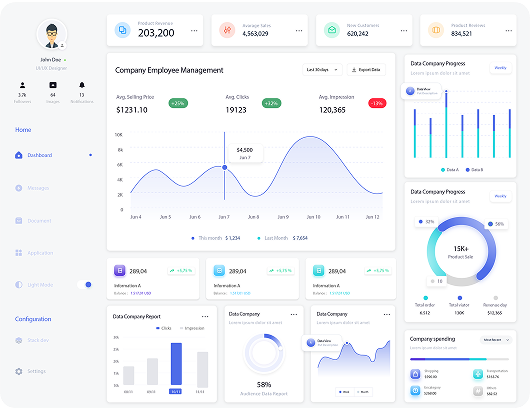Click the John Doe profile avatar

click(x=52, y=34)
